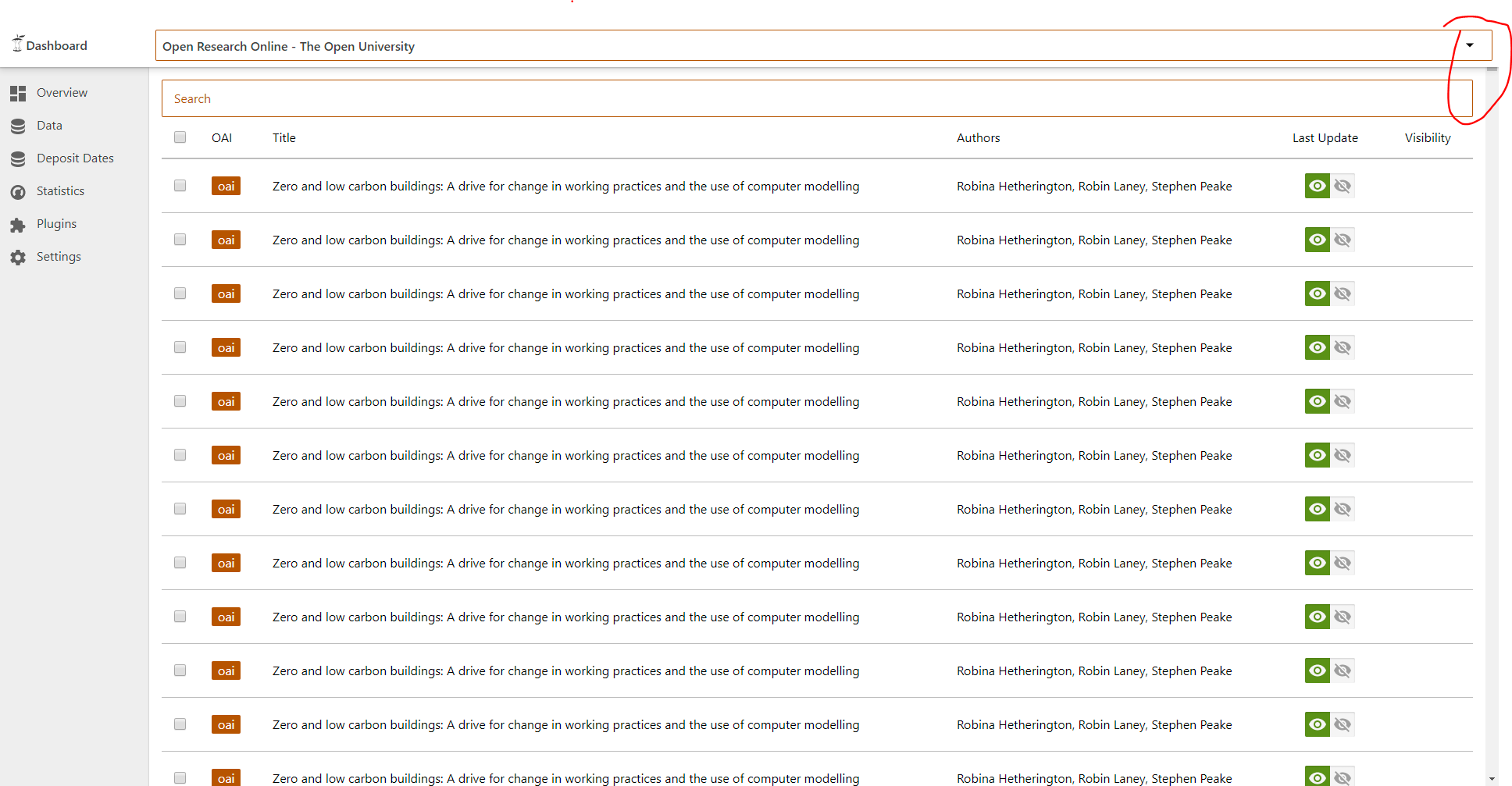Open the 'Zero and low carbon buildings' record title
This screenshot has height=786, width=1512.
click(x=565, y=186)
